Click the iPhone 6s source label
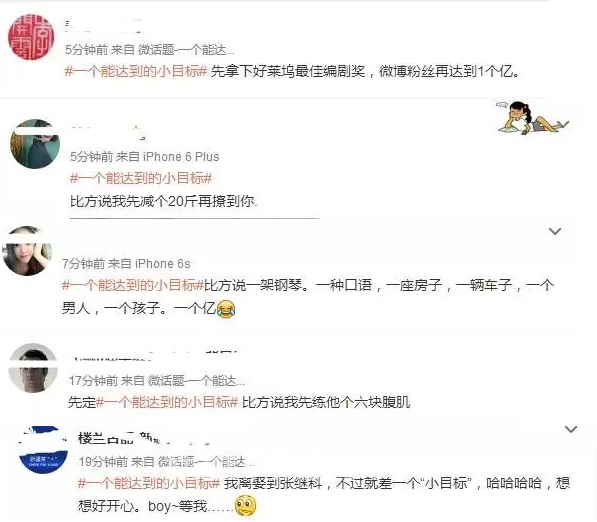Image resolution: width=597 pixels, height=522 pixels. coord(163,264)
